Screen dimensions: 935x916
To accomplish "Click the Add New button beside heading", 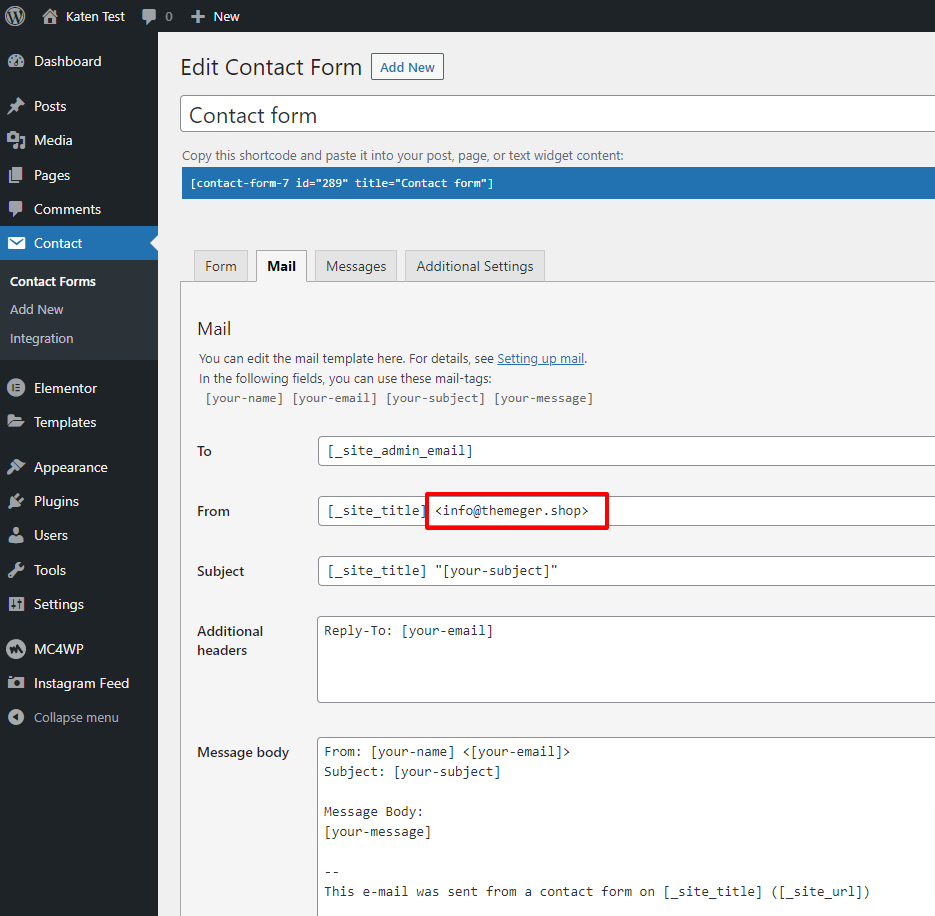I will tap(407, 67).
